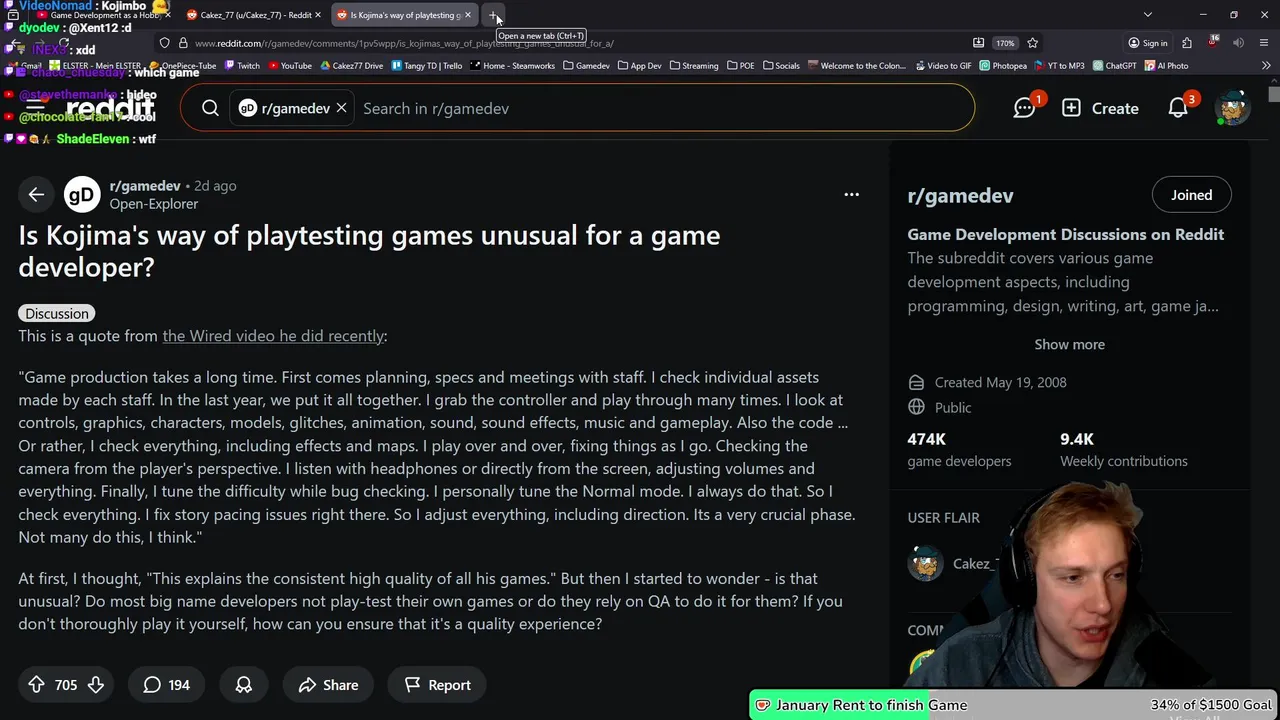Open the Open-Explorer author profile
The height and width of the screenshot is (720, 1280).
click(x=154, y=204)
